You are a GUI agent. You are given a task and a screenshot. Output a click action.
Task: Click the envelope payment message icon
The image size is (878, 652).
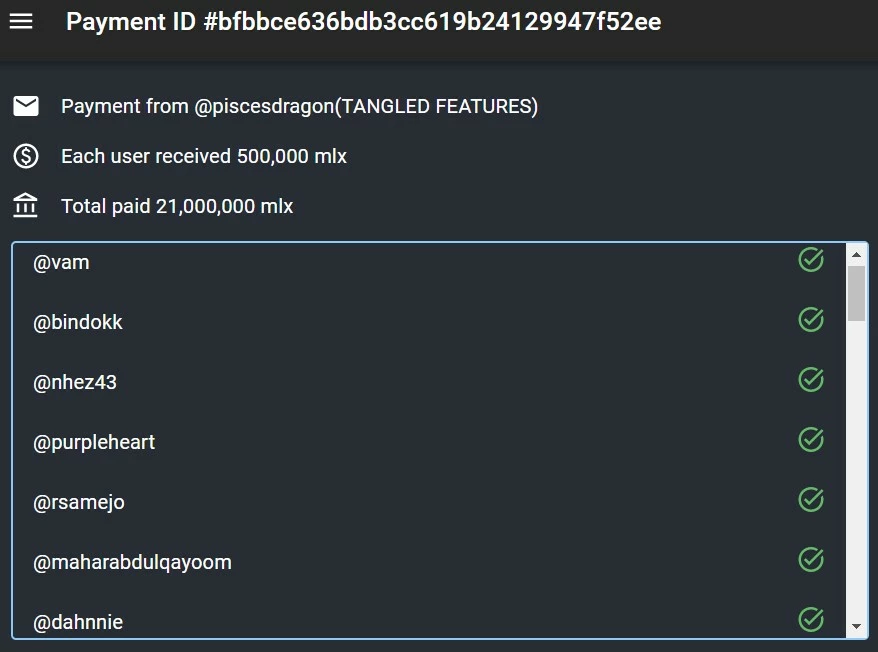[x=26, y=106]
